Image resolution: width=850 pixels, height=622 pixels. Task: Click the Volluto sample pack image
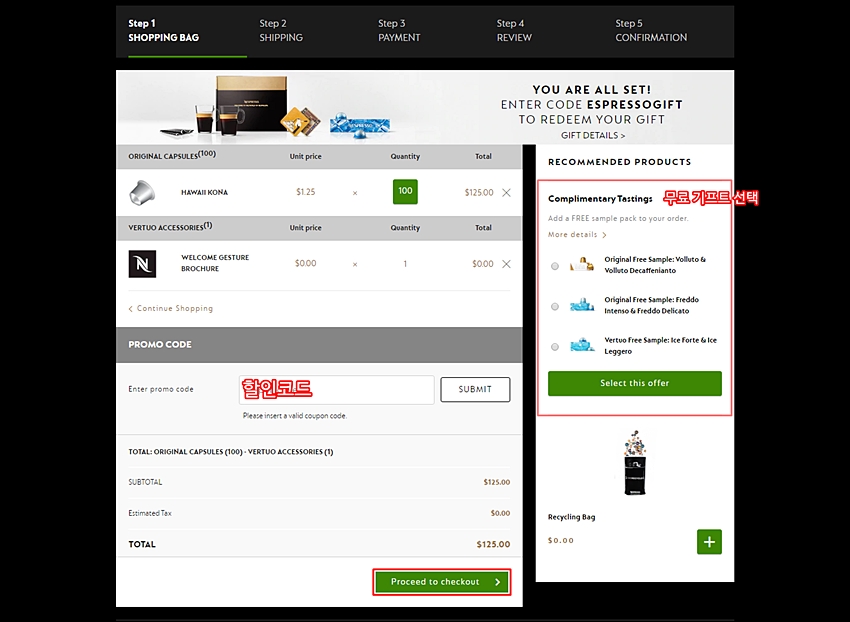pyautogui.click(x=582, y=265)
